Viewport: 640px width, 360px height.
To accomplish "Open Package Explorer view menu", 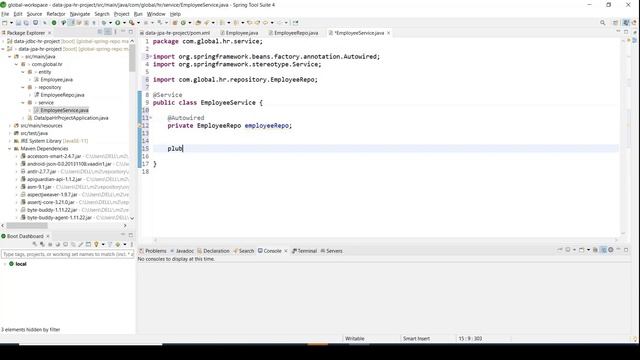I will (116, 32).
